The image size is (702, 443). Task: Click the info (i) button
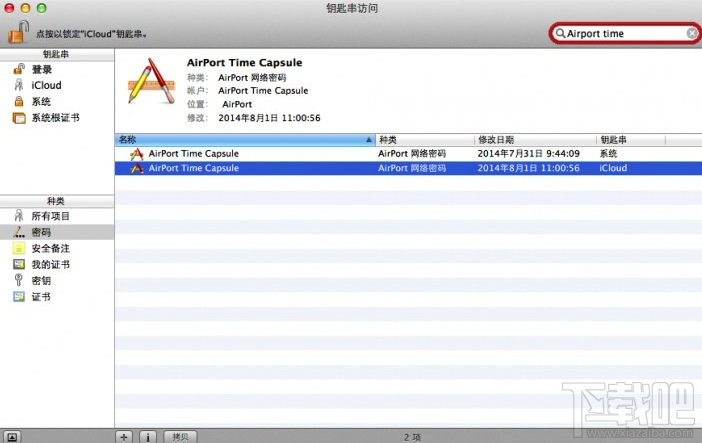148,437
